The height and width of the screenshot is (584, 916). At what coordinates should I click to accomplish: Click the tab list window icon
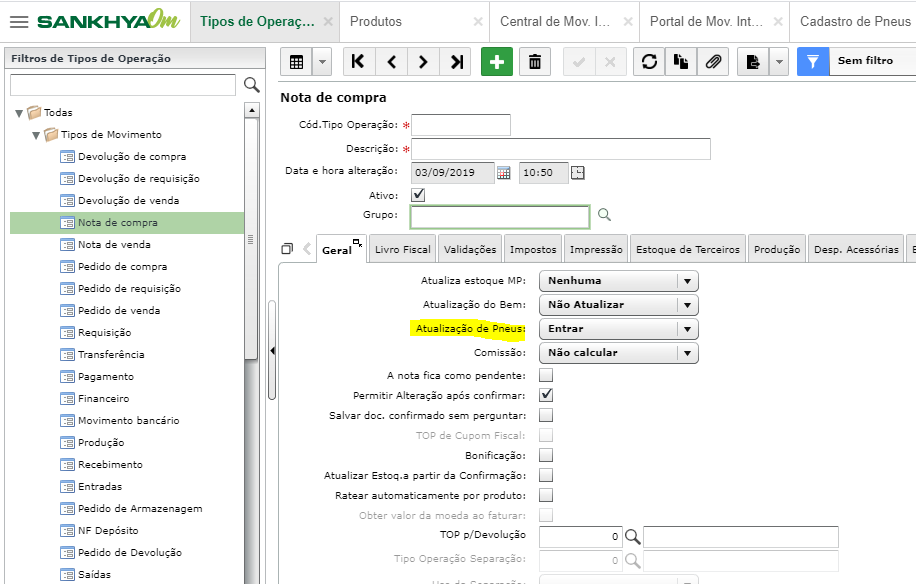tap(287, 249)
